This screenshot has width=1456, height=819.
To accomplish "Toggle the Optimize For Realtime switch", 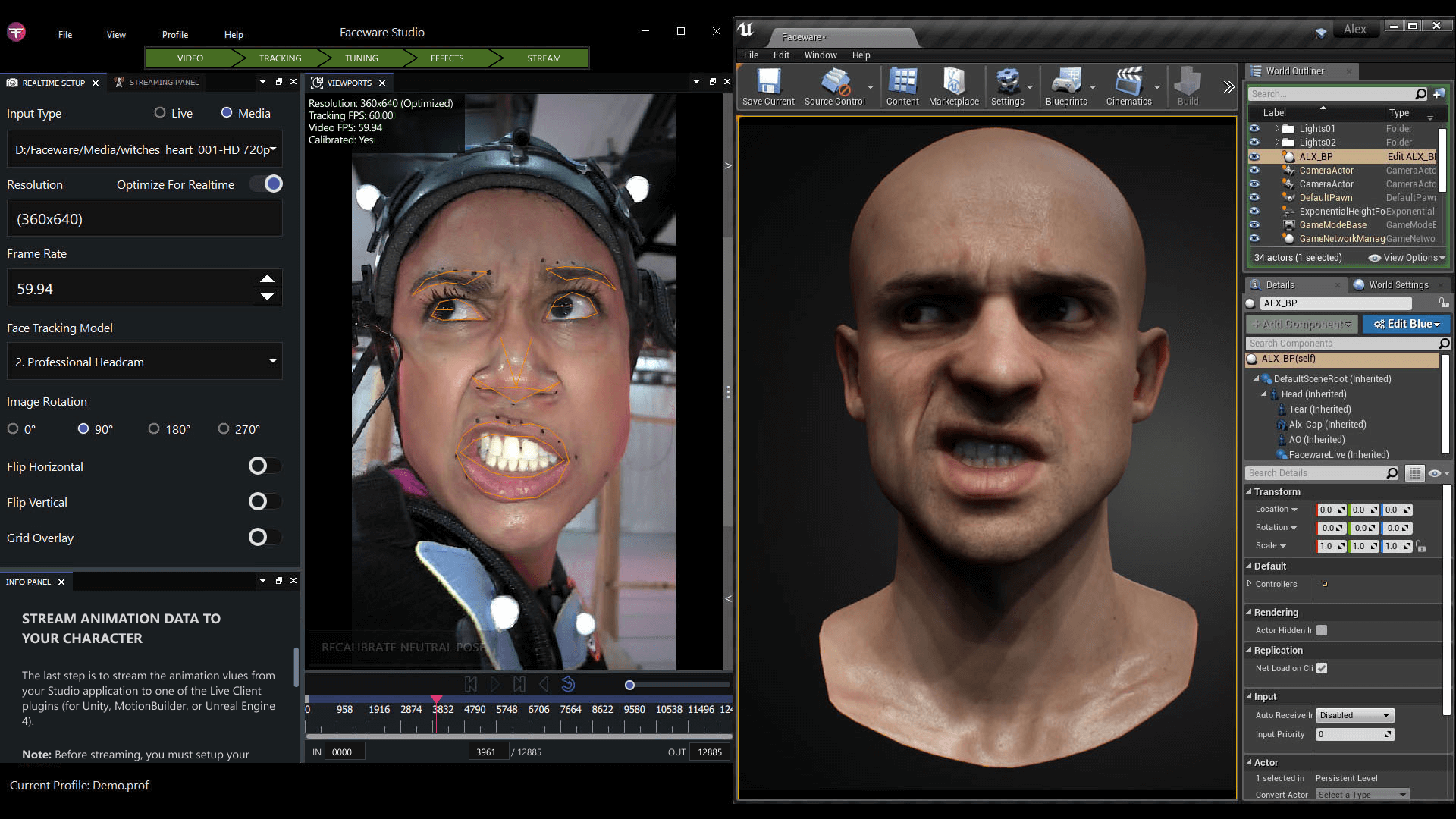I will click(267, 184).
